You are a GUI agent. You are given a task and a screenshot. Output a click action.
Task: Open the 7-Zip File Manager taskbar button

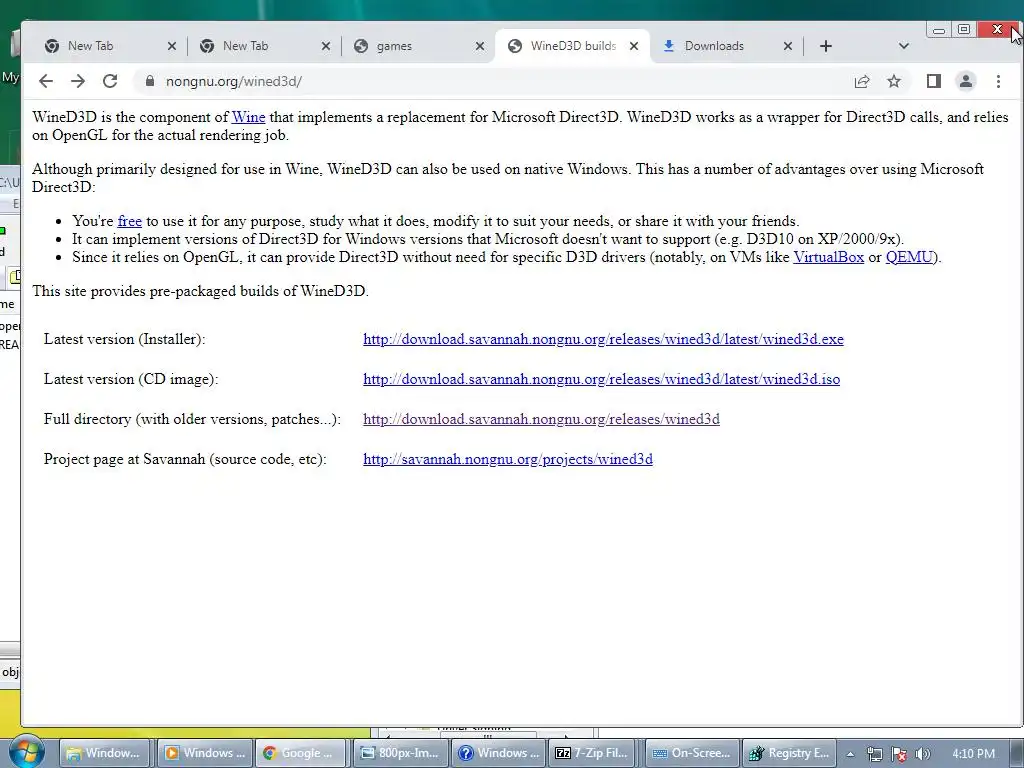[x=594, y=753]
